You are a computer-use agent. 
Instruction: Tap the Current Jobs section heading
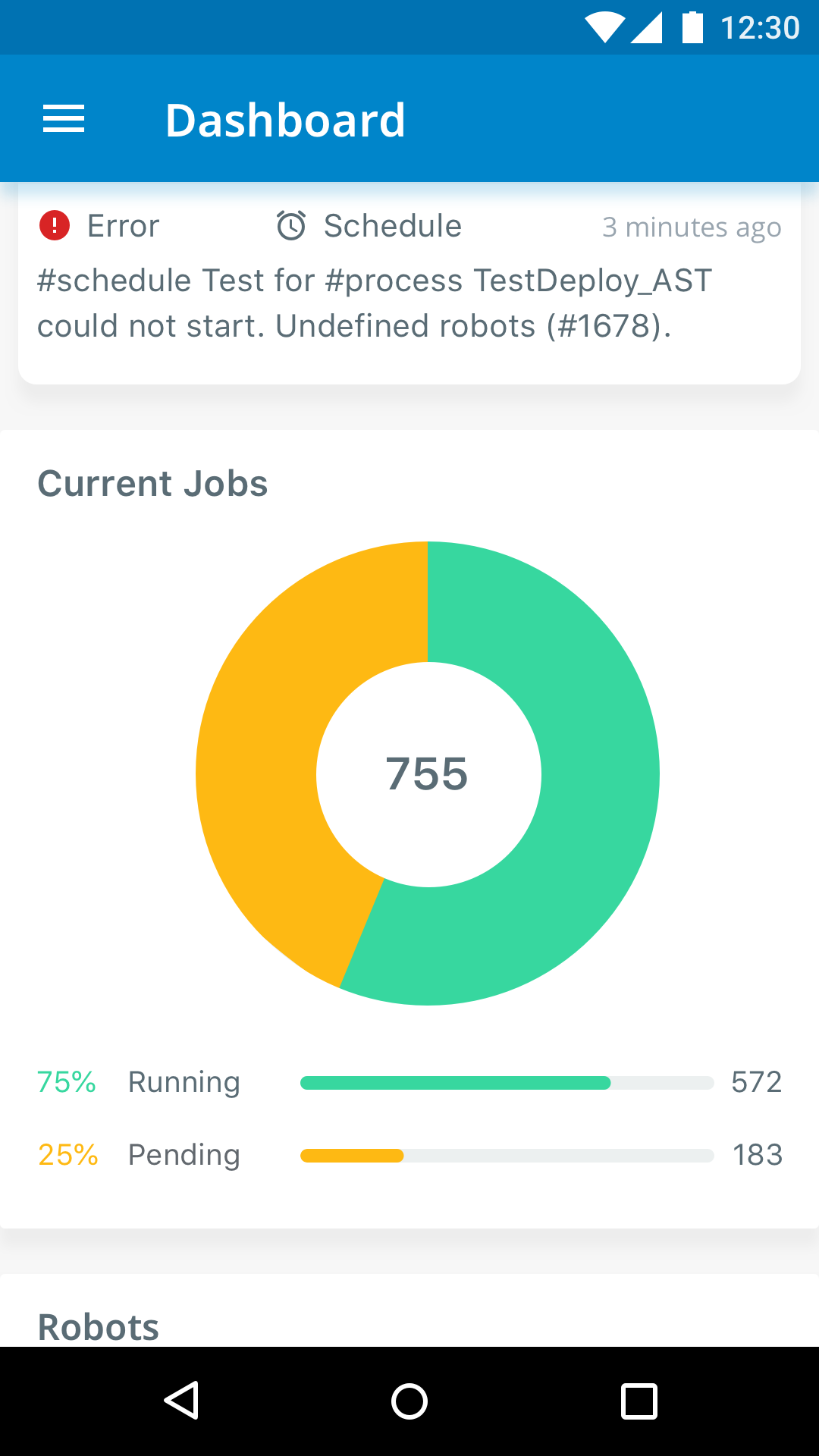tap(152, 484)
